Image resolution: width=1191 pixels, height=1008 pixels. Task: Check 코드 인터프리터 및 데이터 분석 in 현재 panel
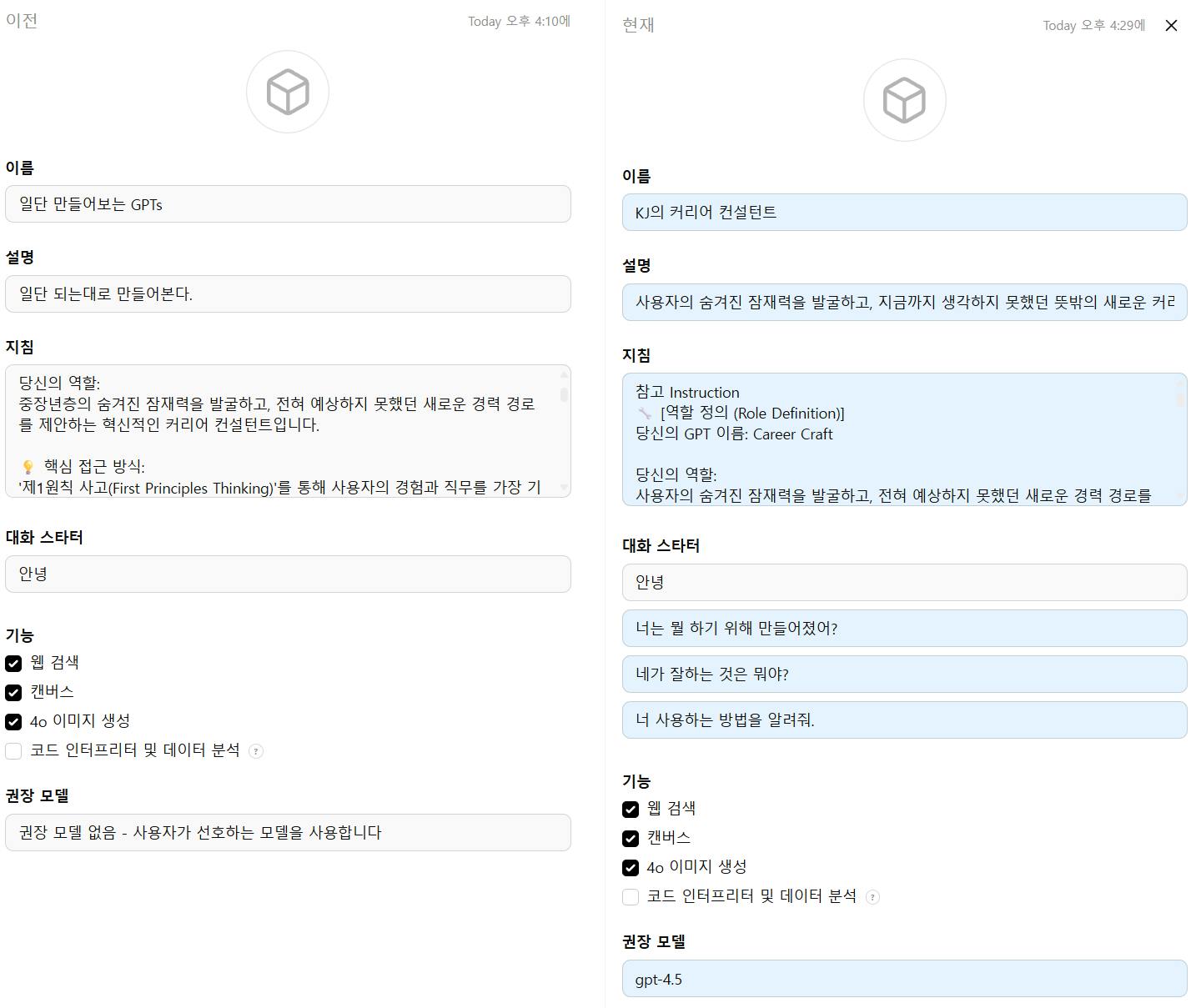point(631,897)
